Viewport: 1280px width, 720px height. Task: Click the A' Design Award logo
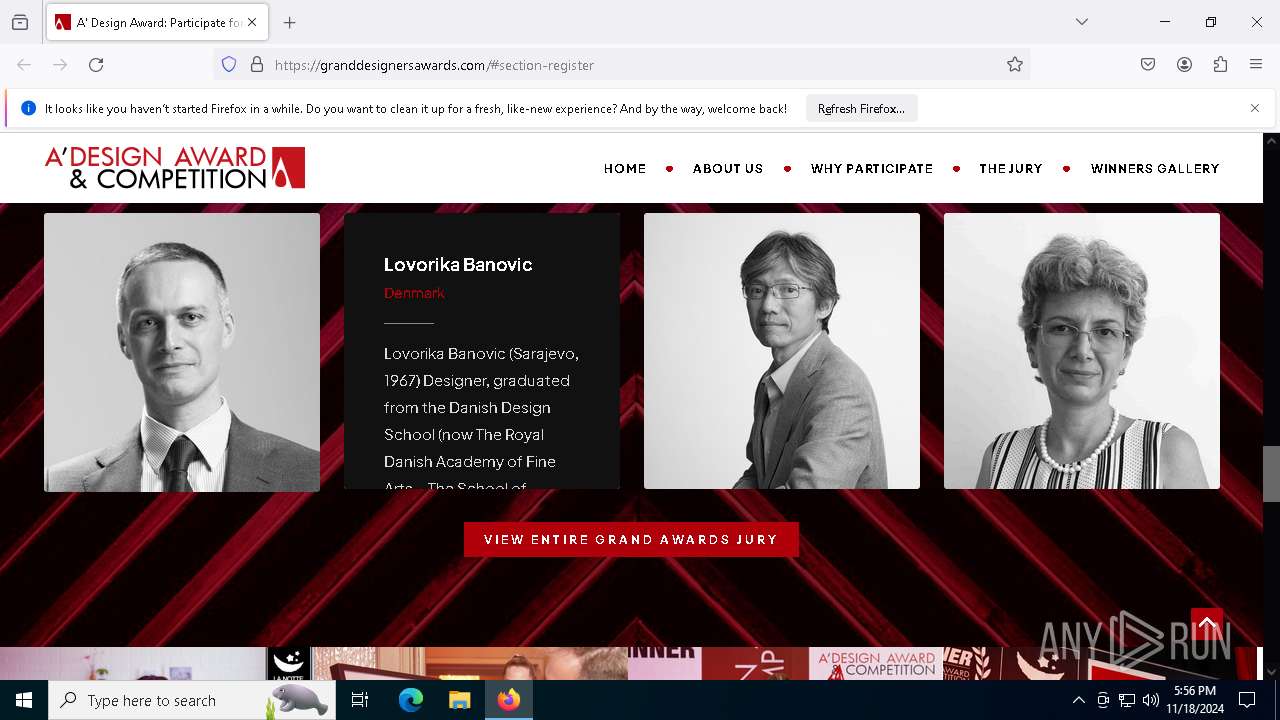pos(175,168)
